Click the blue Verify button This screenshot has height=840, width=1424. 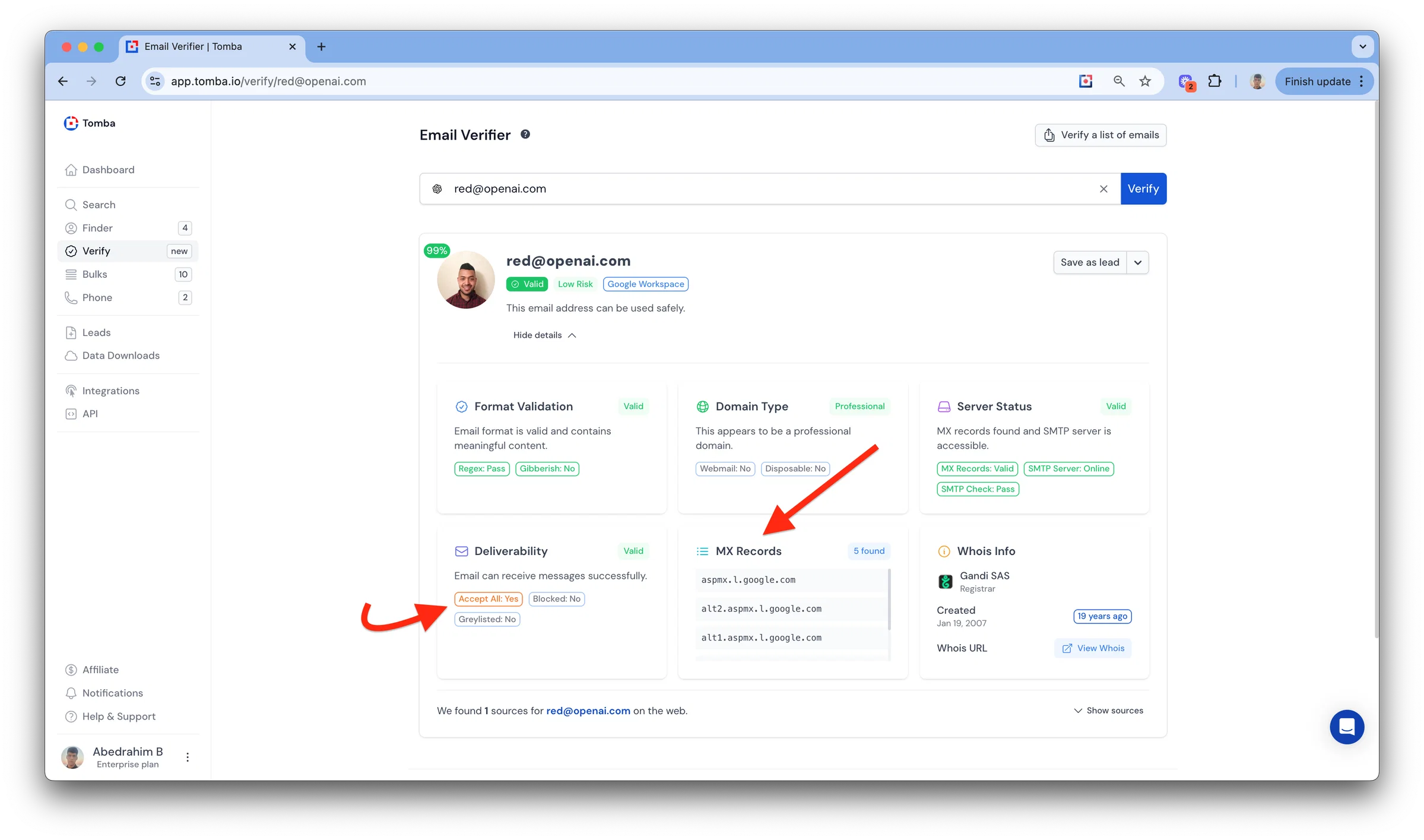tap(1143, 189)
